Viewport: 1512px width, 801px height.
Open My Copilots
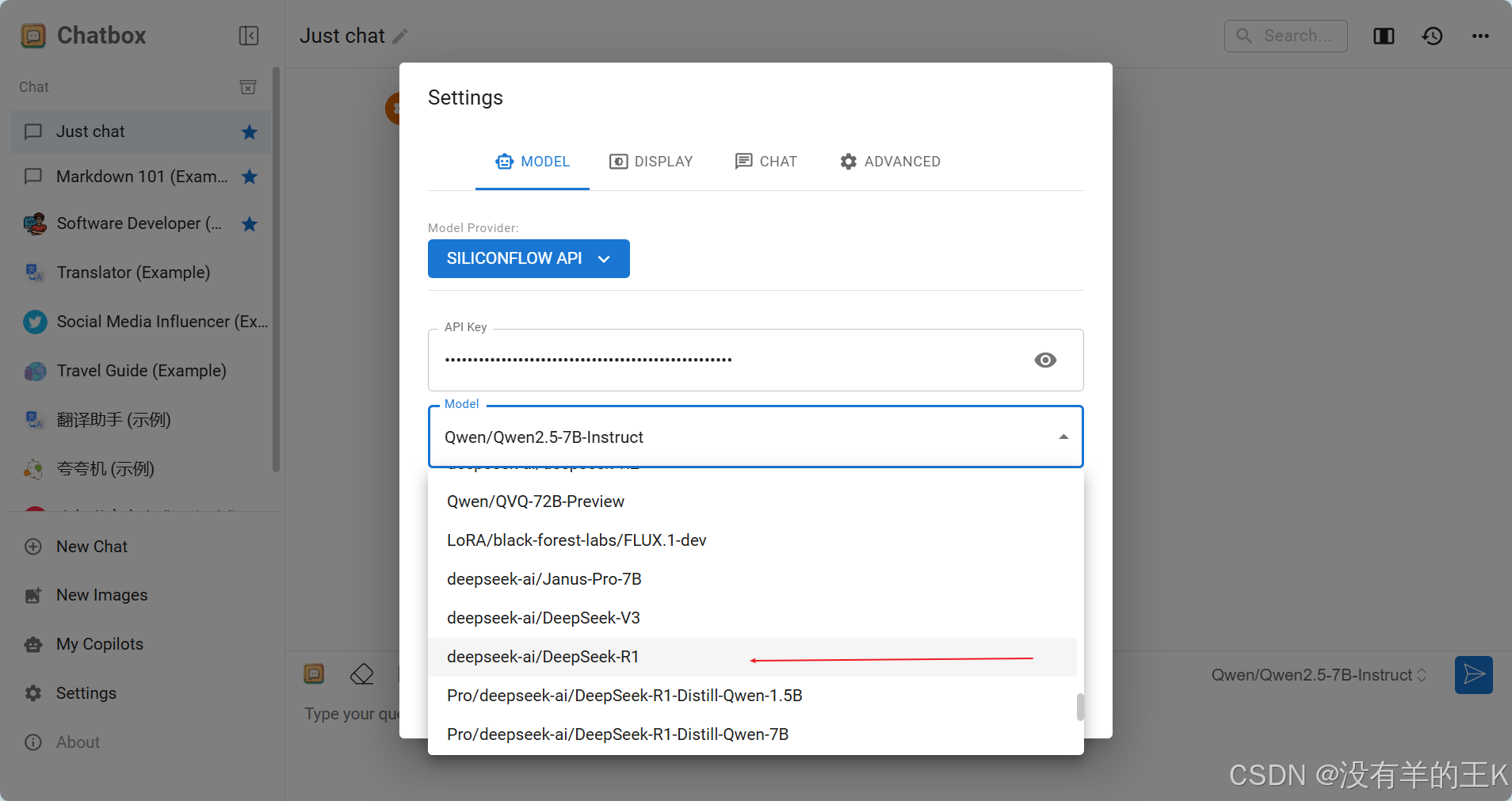(141, 644)
